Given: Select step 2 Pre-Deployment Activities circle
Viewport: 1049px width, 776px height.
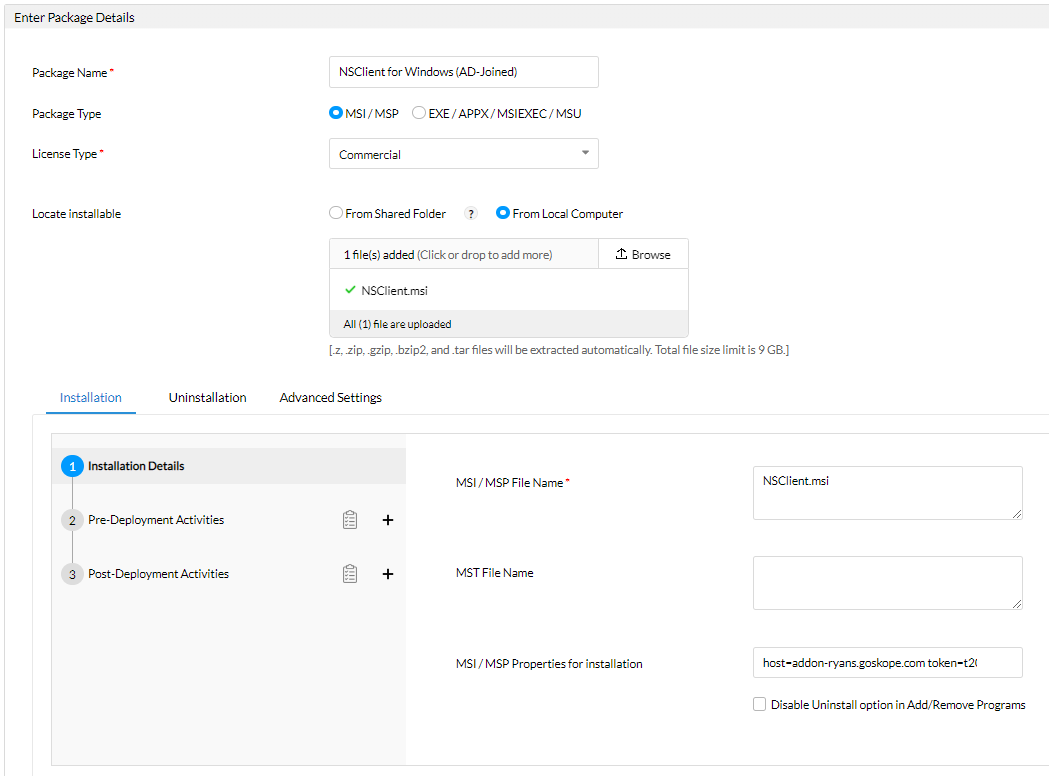Looking at the screenshot, I should pos(71,519).
